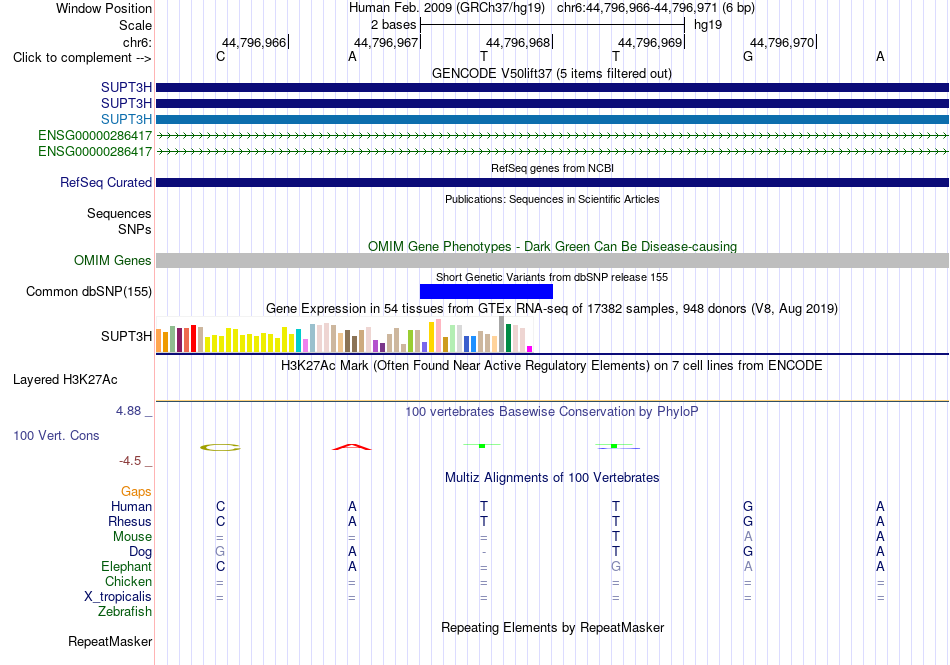This screenshot has height=665, width=950.
Task: Click the 100 Vert. Cons label
Action: (x=56, y=435)
